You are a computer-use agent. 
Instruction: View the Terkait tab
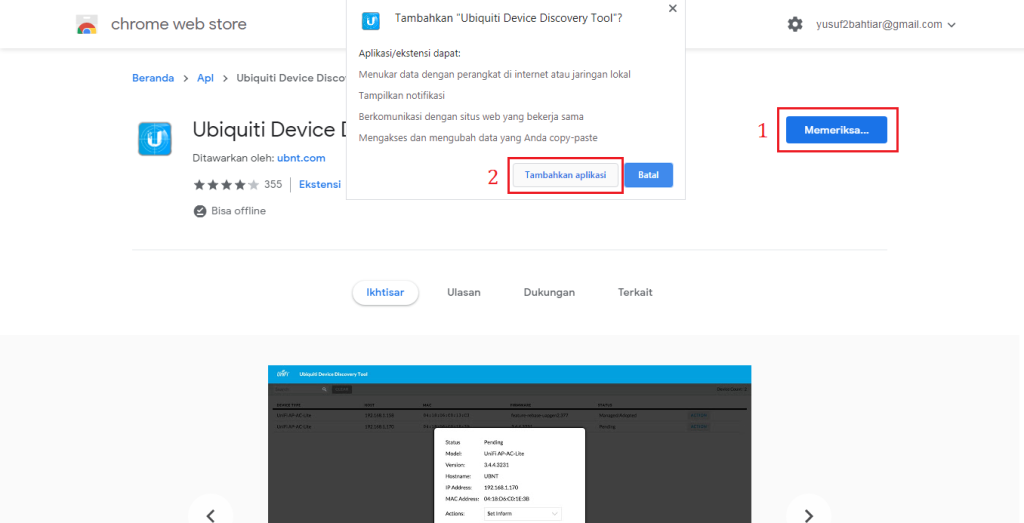pyautogui.click(x=635, y=292)
